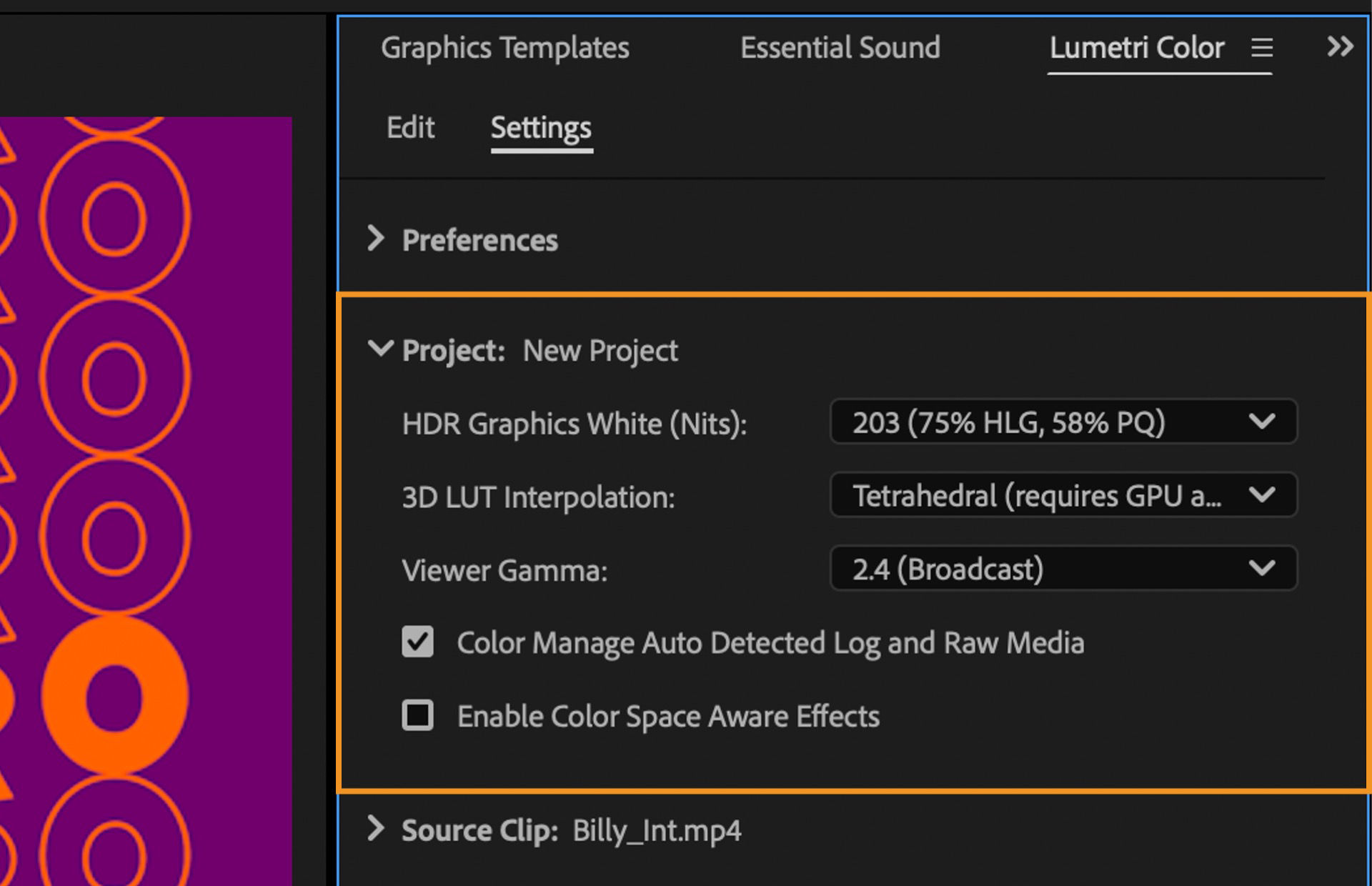Enable Color Space Aware Effects
1372x886 pixels.
click(x=418, y=716)
